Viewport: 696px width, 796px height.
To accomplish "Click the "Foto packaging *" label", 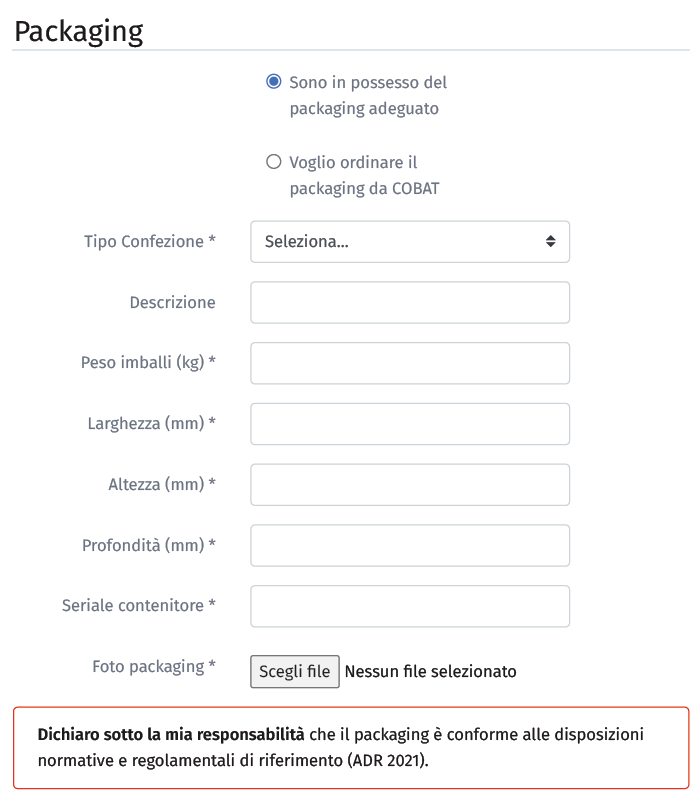I will 154,666.
